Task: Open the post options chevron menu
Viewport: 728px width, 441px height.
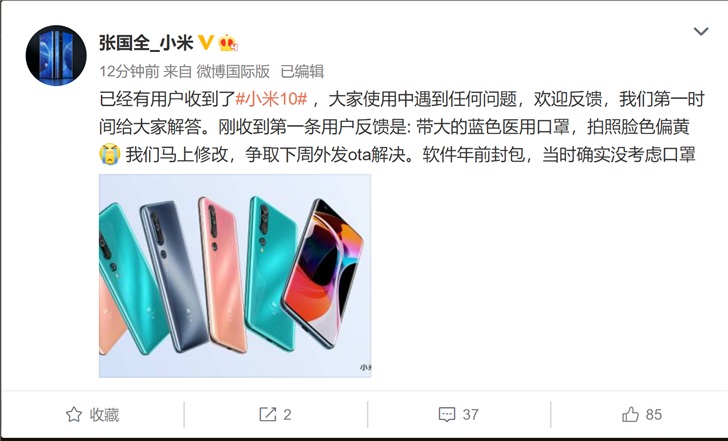Action: coord(701,32)
